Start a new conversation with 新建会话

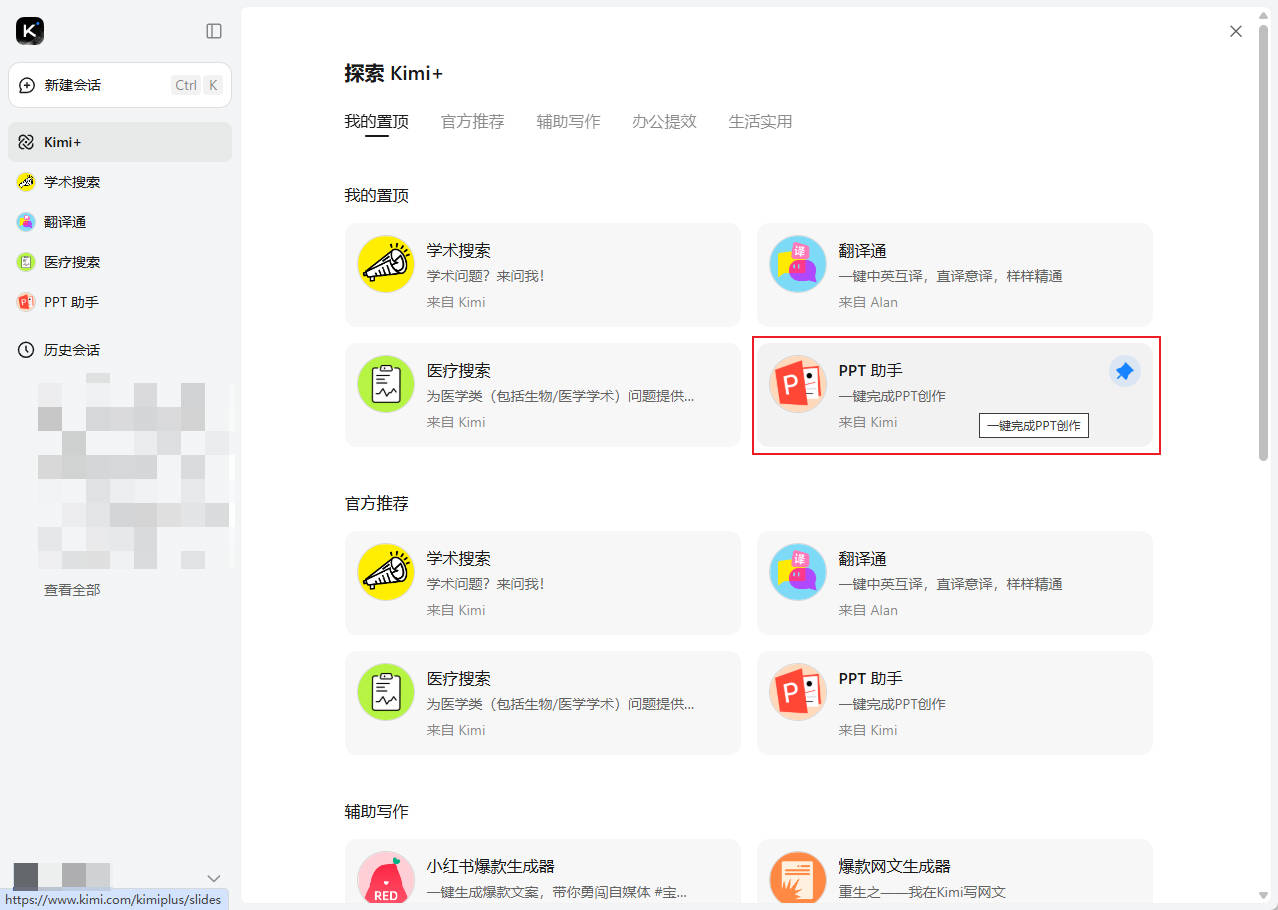tap(120, 85)
